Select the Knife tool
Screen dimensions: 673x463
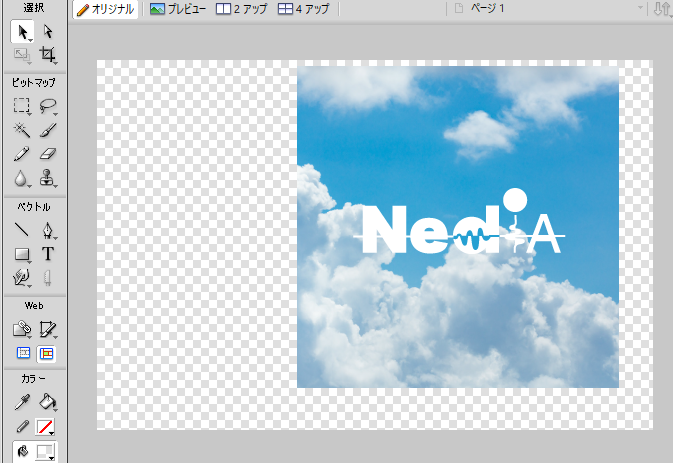pyautogui.click(x=47, y=278)
